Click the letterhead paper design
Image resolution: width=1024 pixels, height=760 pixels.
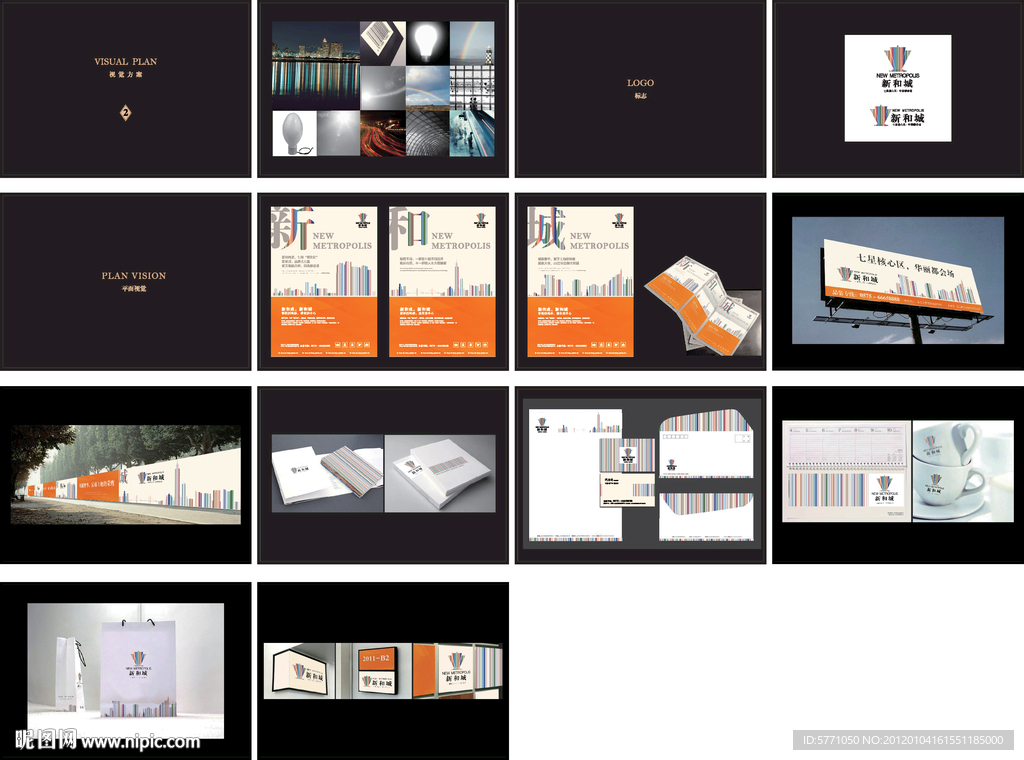point(575,475)
